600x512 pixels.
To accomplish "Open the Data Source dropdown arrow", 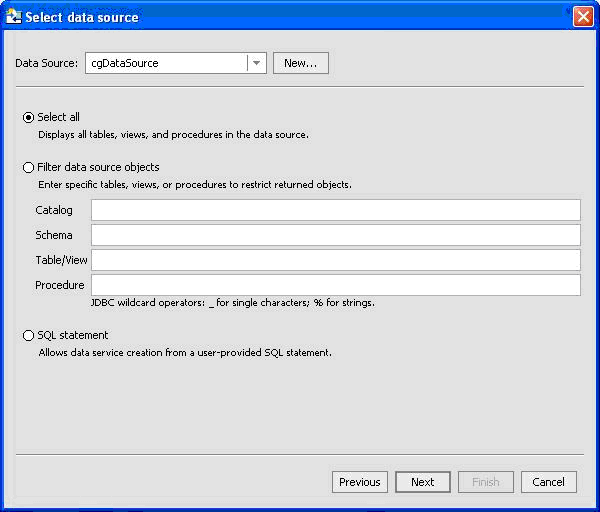I will 256,63.
